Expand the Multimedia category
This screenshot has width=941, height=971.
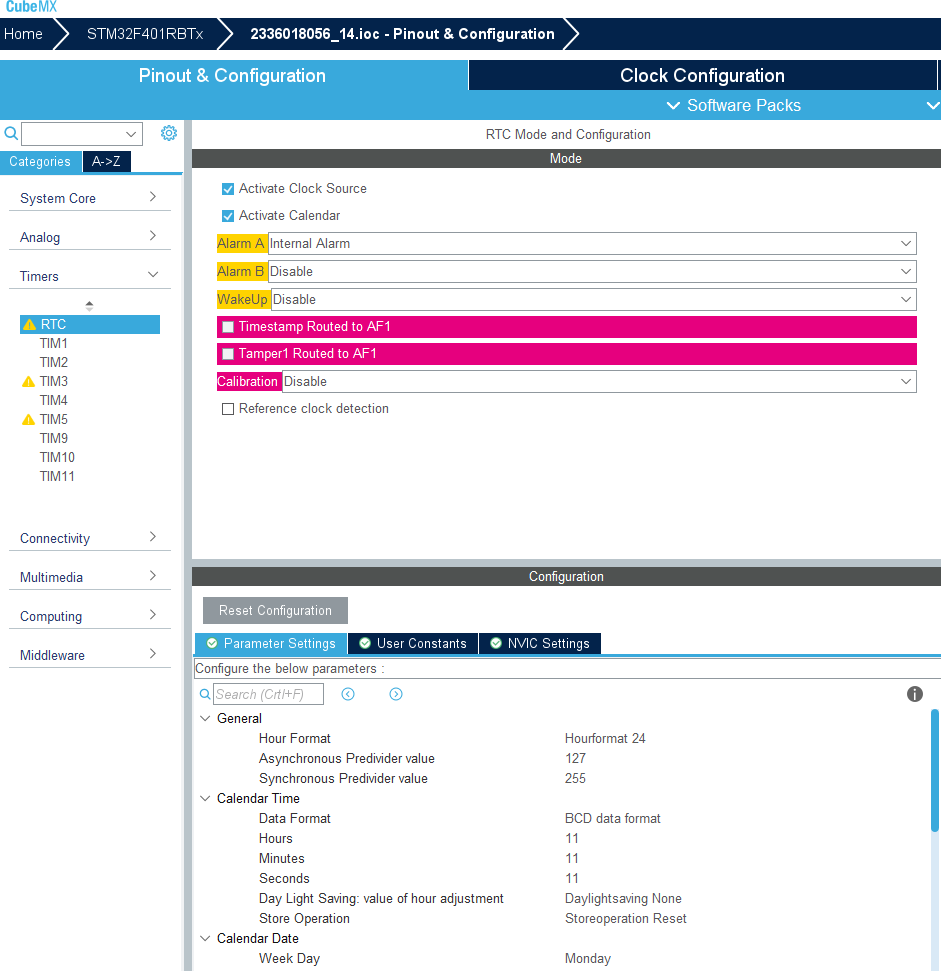click(x=90, y=577)
